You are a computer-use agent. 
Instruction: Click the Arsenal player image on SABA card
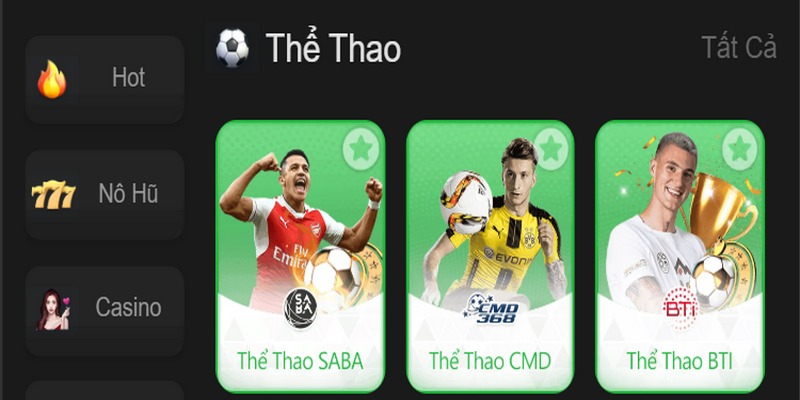click(x=296, y=224)
